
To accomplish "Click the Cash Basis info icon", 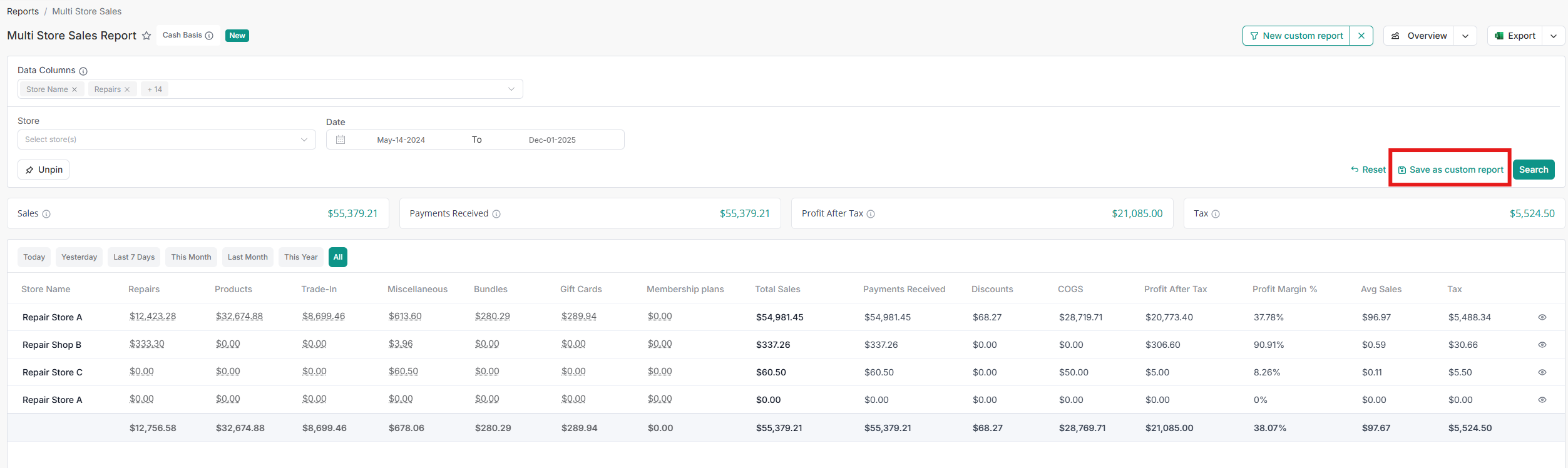I will coord(209,36).
